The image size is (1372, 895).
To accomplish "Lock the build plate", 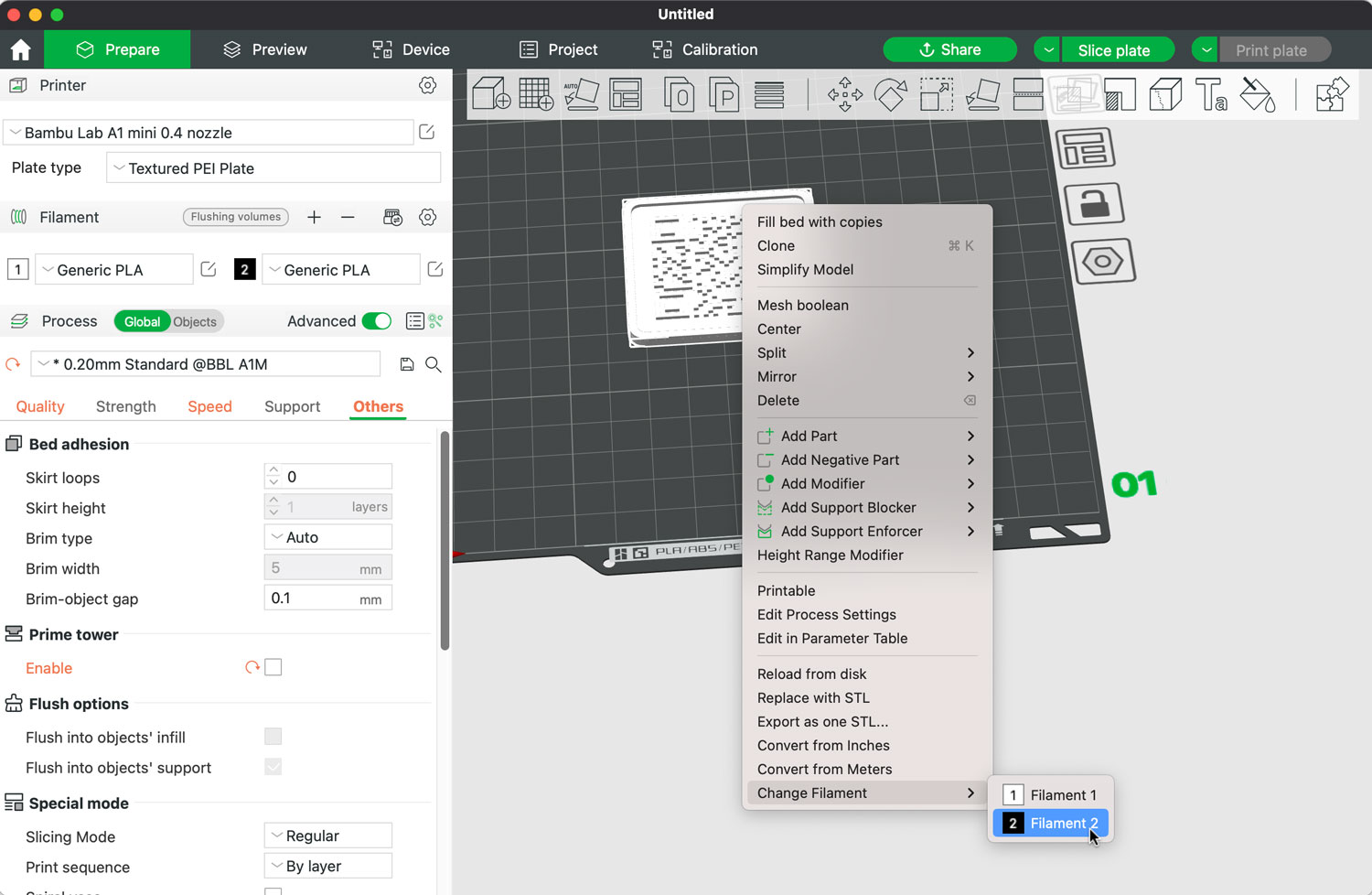I will coord(1095,203).
